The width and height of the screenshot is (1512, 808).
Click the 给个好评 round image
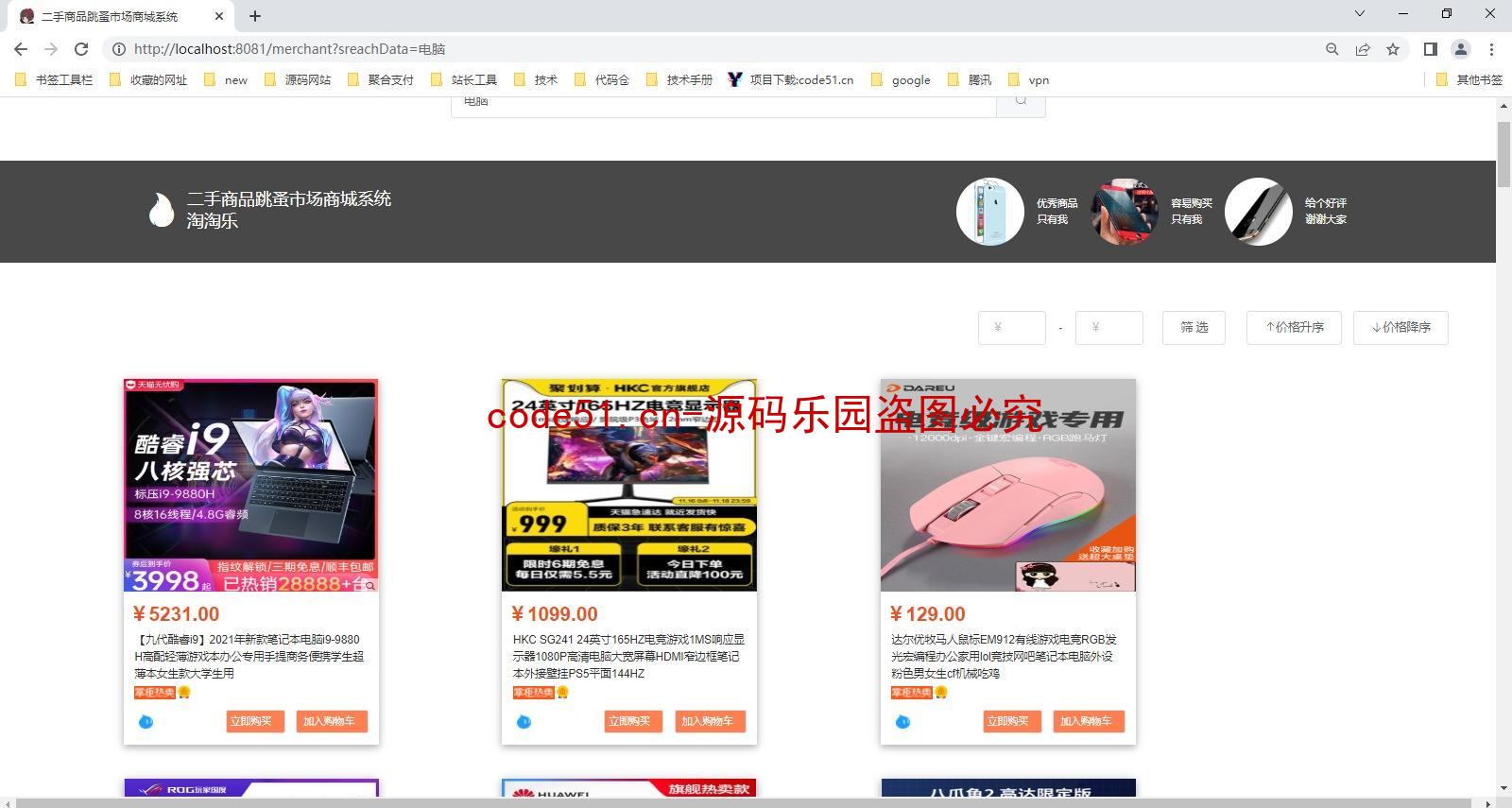[1259, 212]
